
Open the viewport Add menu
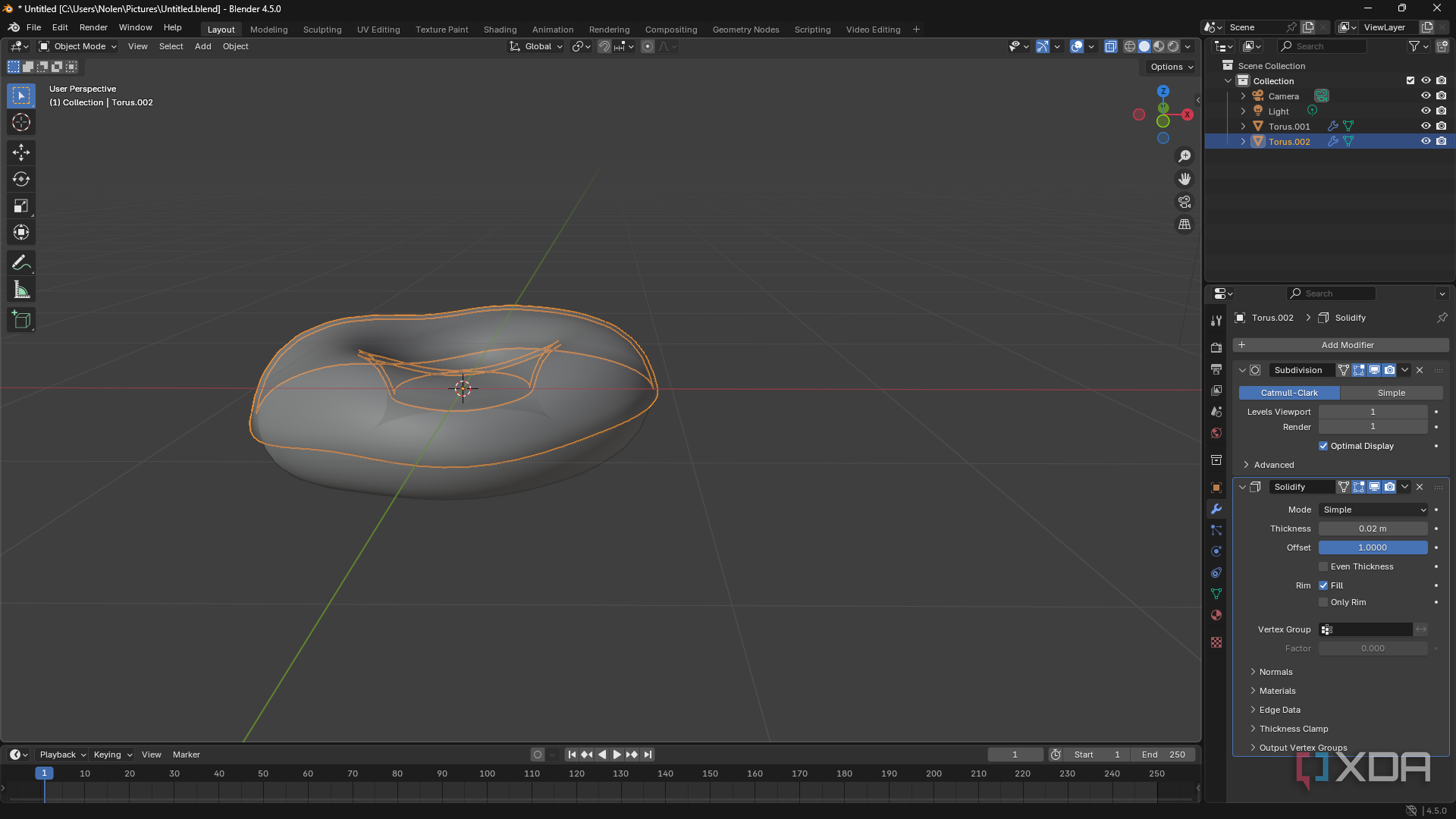(x=202, y=46)
